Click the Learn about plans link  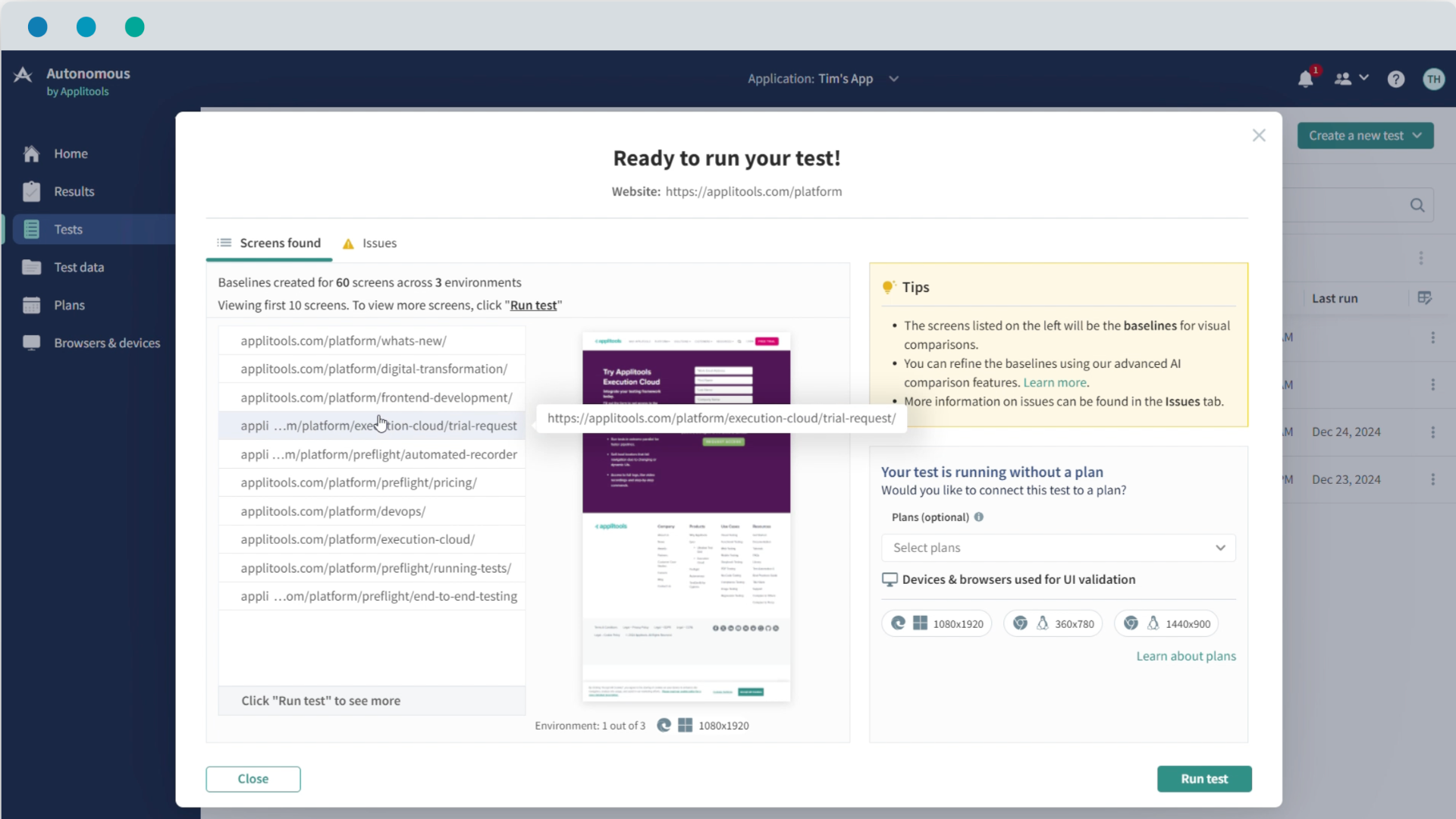tap(1185, 656)
